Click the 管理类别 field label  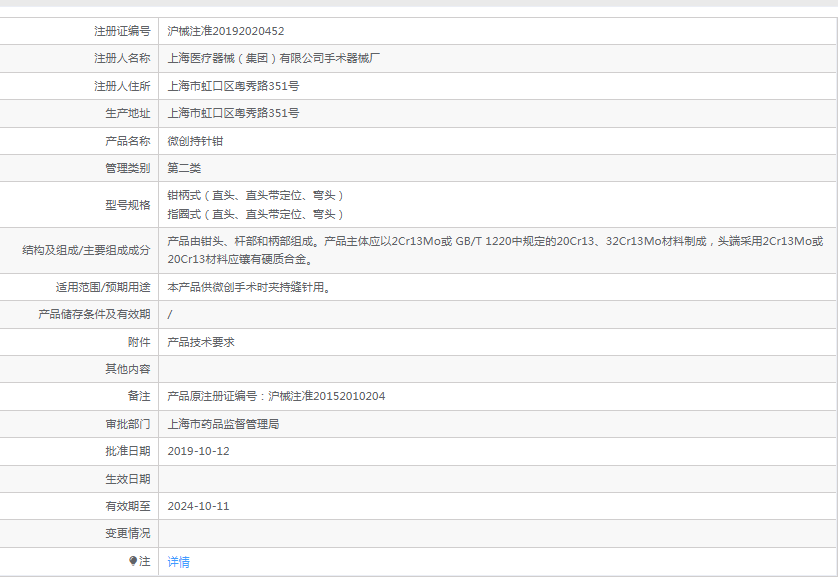(x=128, y=168)
